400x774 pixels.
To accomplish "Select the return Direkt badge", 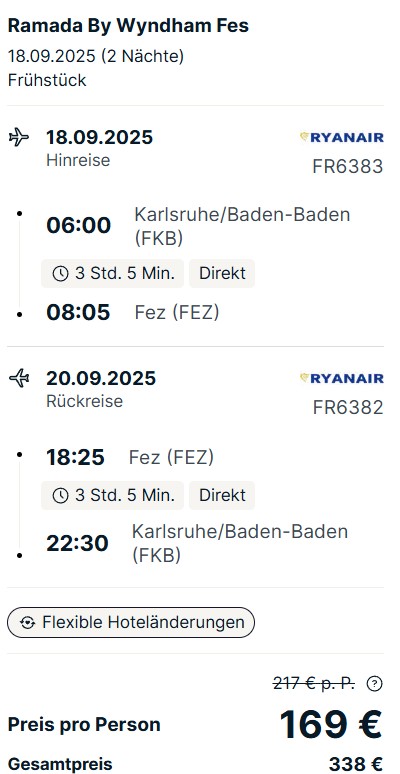I will click(x=222, y=495).
